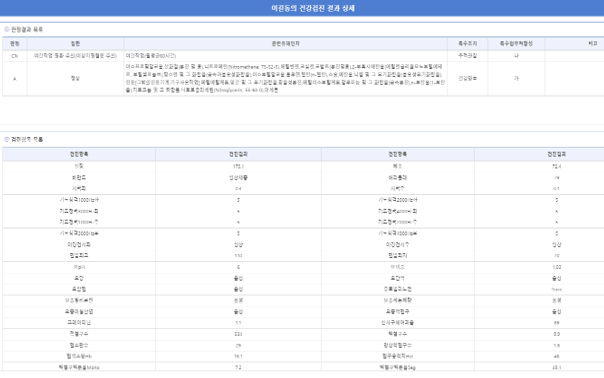
Task: Select the 적혈구수 exam item cell
Action: point(79,334)
